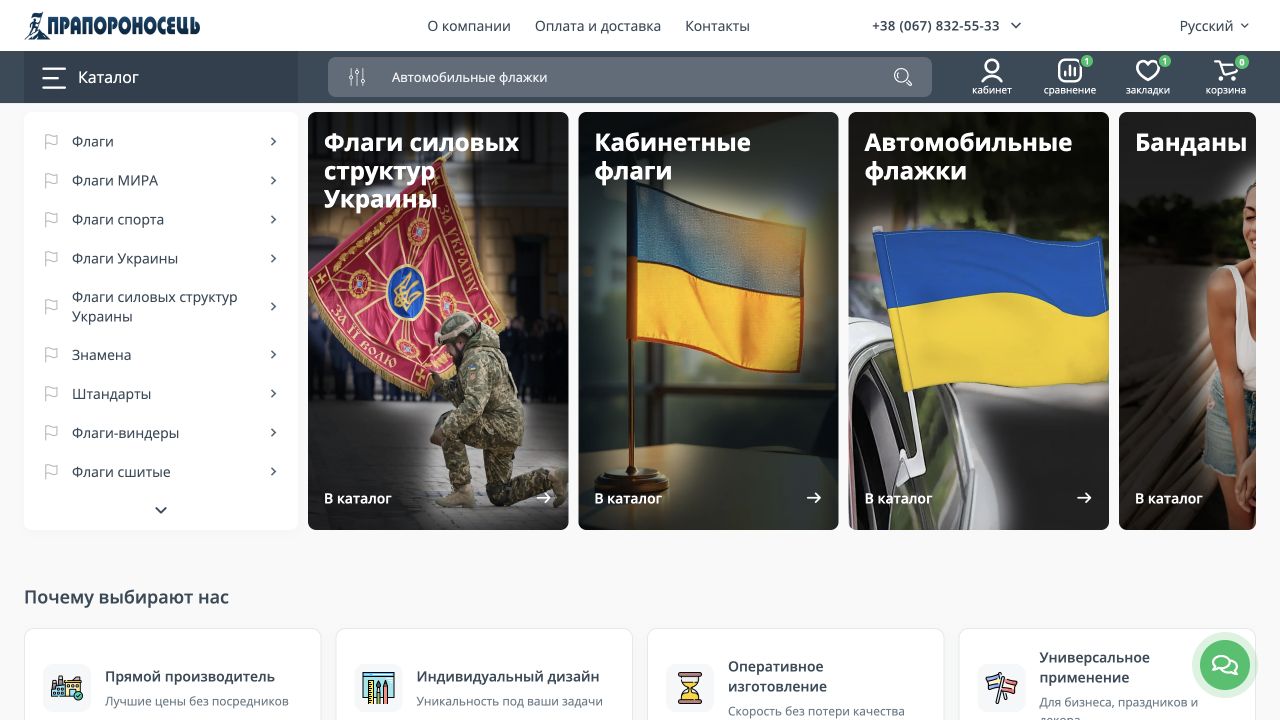
Task: Click flag icon beside Флаги сшитые
Action: (x=51, y=472)
